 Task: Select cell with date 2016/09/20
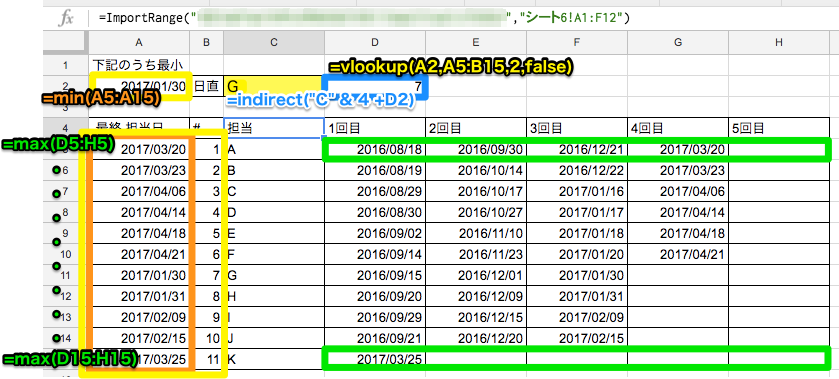pyautogui.click(x=375, y=296)
